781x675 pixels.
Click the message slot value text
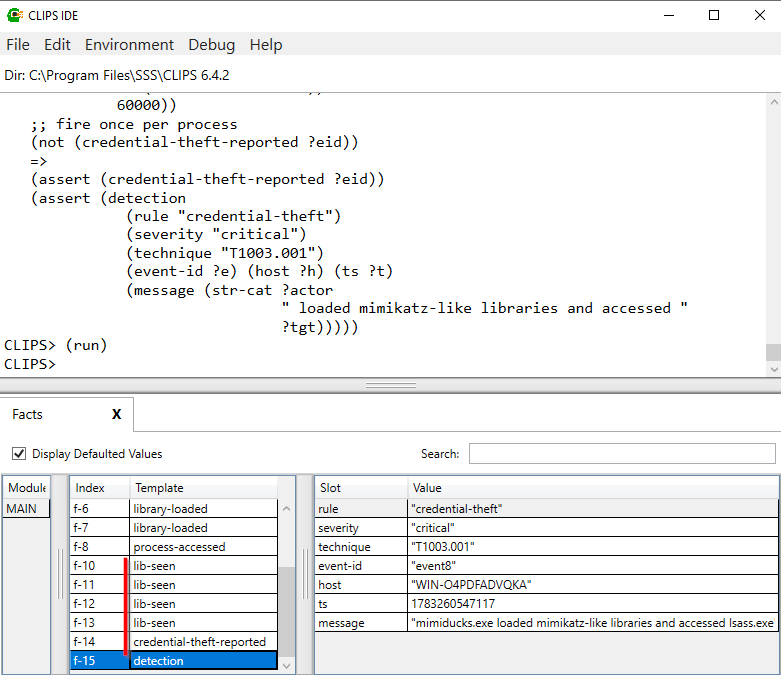(593, 622)
